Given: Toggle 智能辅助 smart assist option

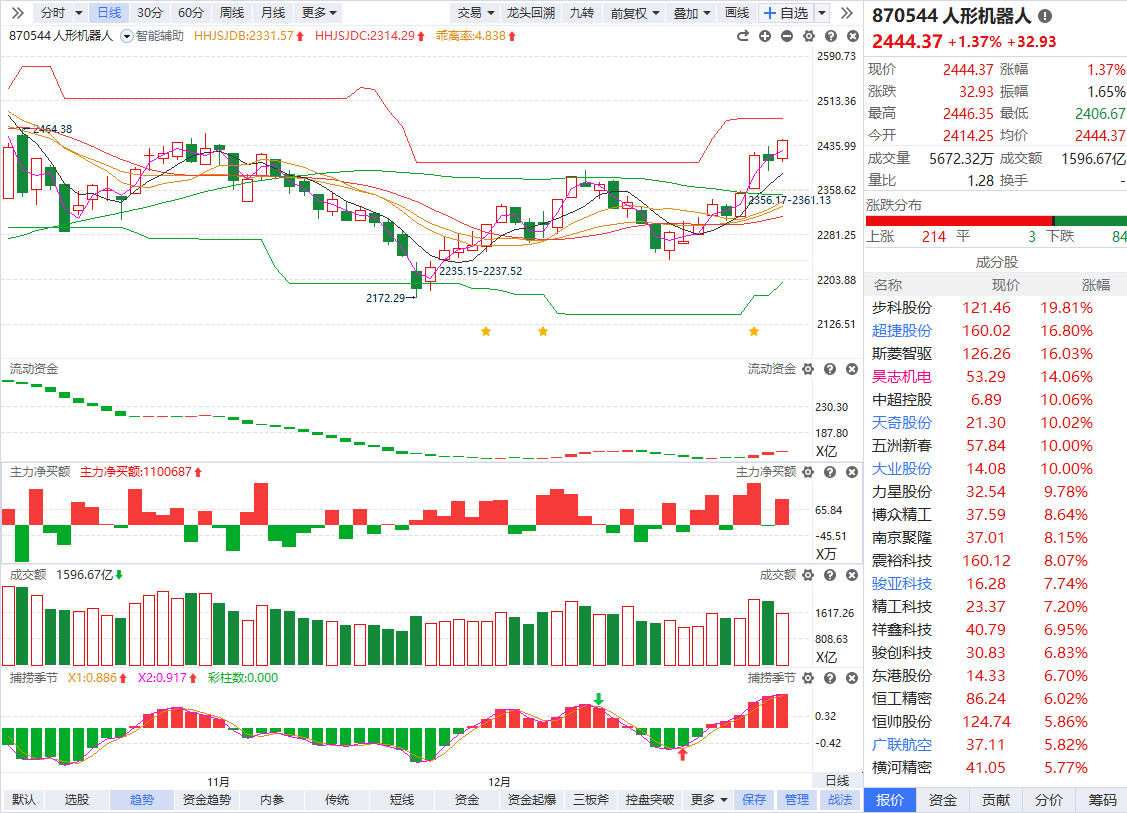Looking at the screenshot, I should point(152,36).
